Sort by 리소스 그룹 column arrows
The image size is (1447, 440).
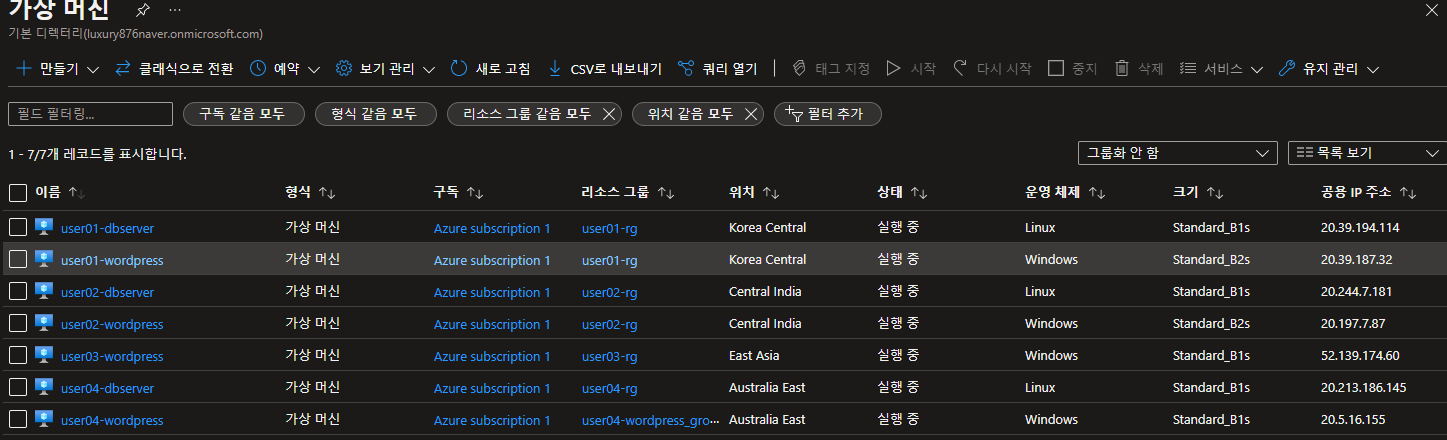point(665,192)
